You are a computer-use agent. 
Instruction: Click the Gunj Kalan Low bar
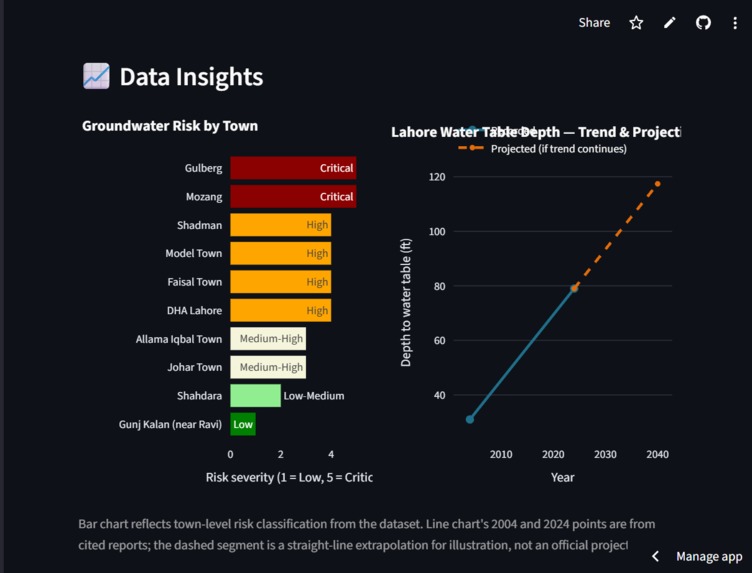243,424
